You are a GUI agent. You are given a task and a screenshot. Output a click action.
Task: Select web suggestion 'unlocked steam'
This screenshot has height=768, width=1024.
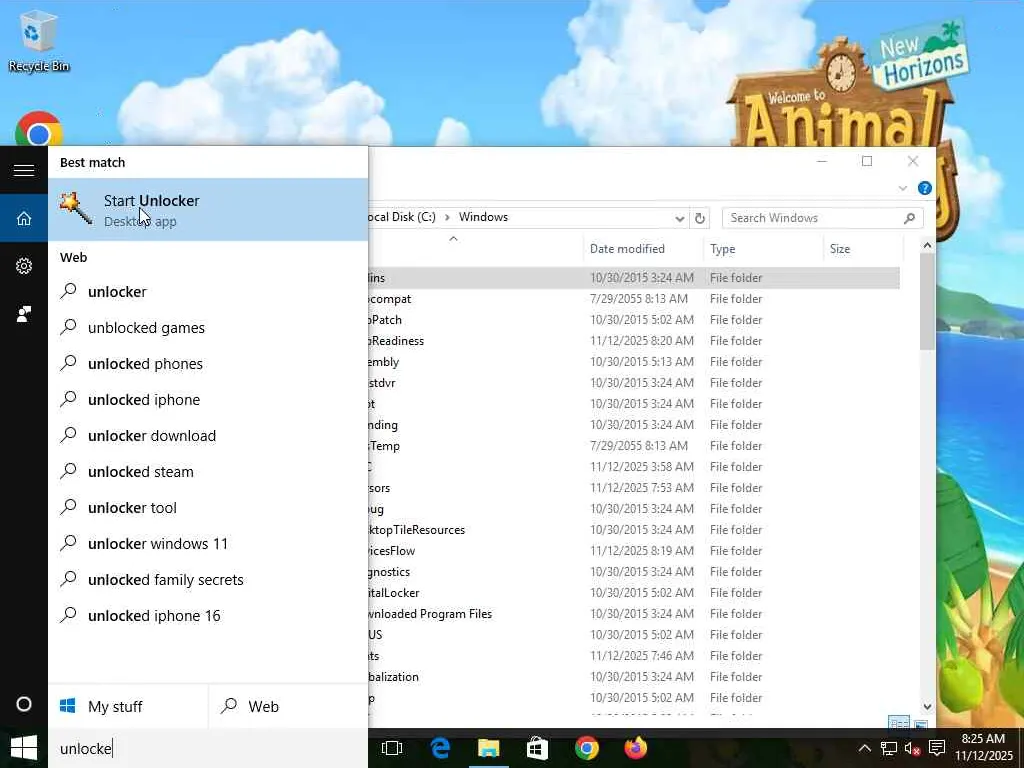point(208,472)
